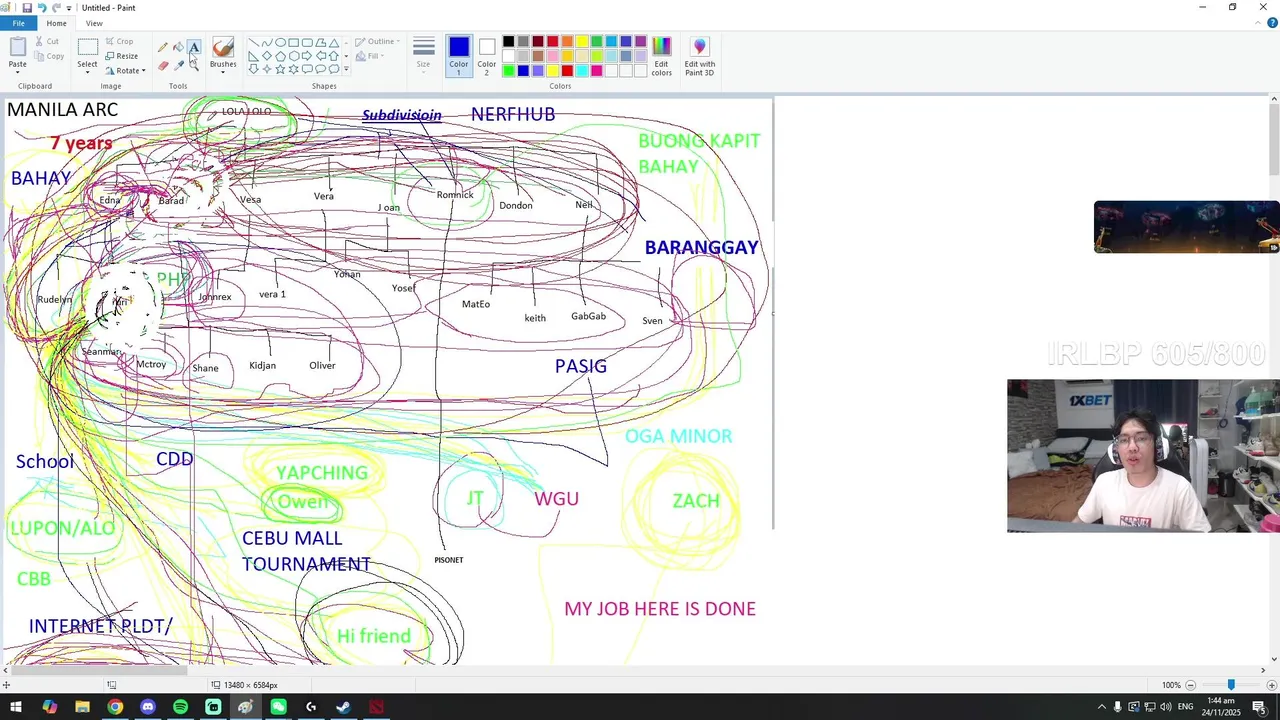Open the Brushes dropdown arrow
Image resolution: width=1280 pixels, height=720 pixels.
tap(223, 71)
